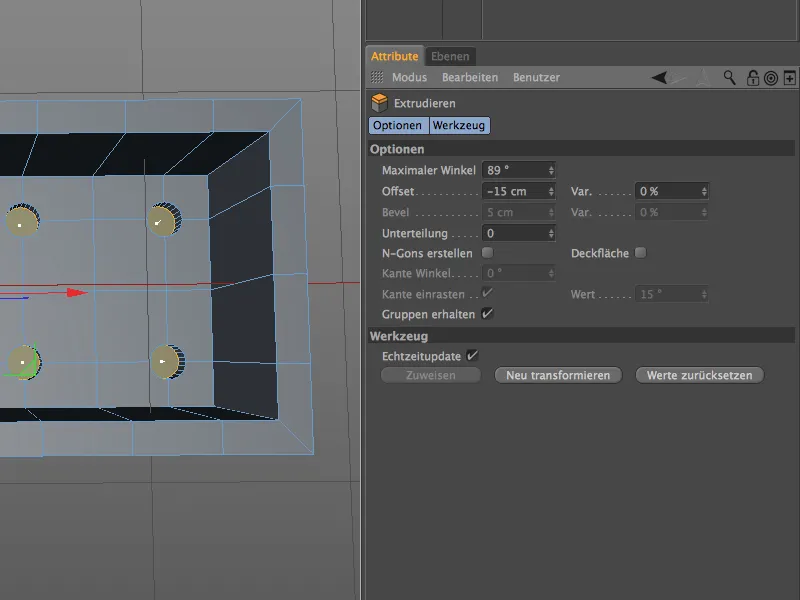Click the Offset stepper arrows
800x600 pixels.
(x=551, y=191)
